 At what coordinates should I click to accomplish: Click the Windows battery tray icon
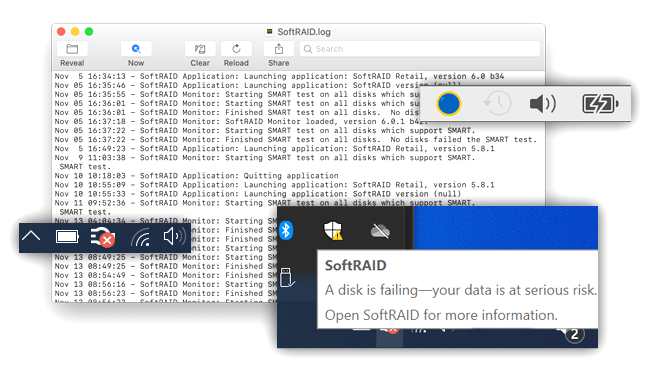67,237
